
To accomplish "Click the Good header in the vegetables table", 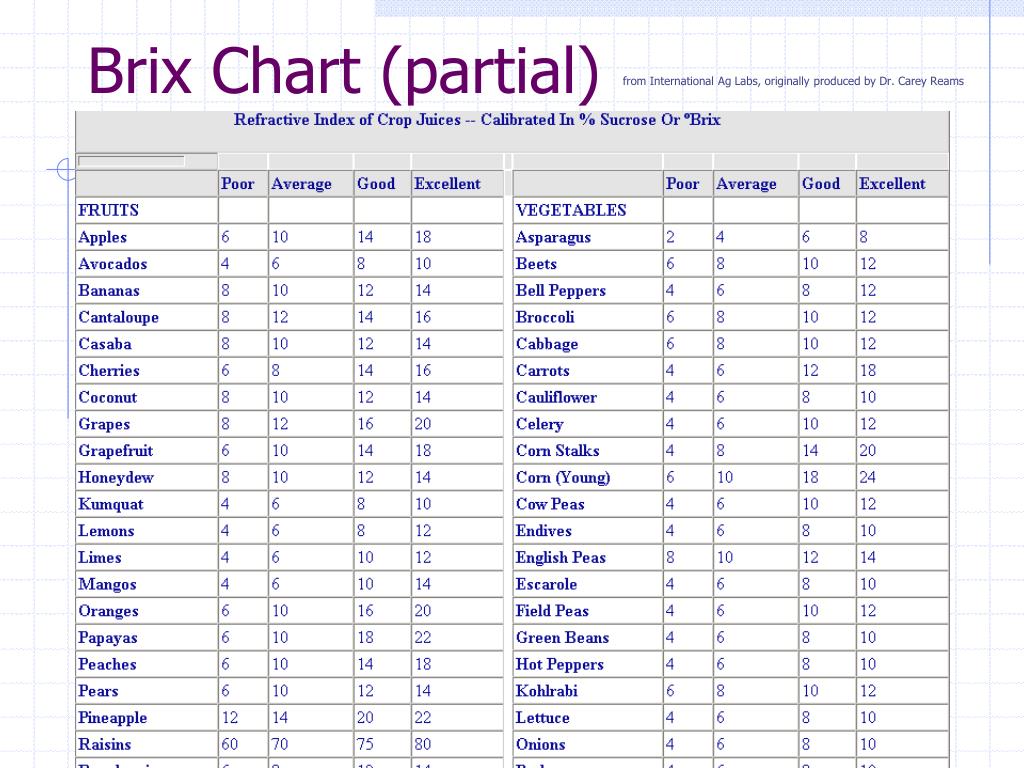I will tap(821, 184).
